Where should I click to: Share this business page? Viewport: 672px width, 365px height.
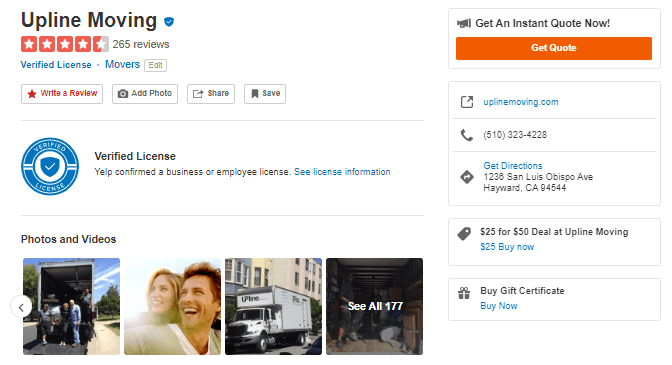pyautogui.click(x=211, y=94)
